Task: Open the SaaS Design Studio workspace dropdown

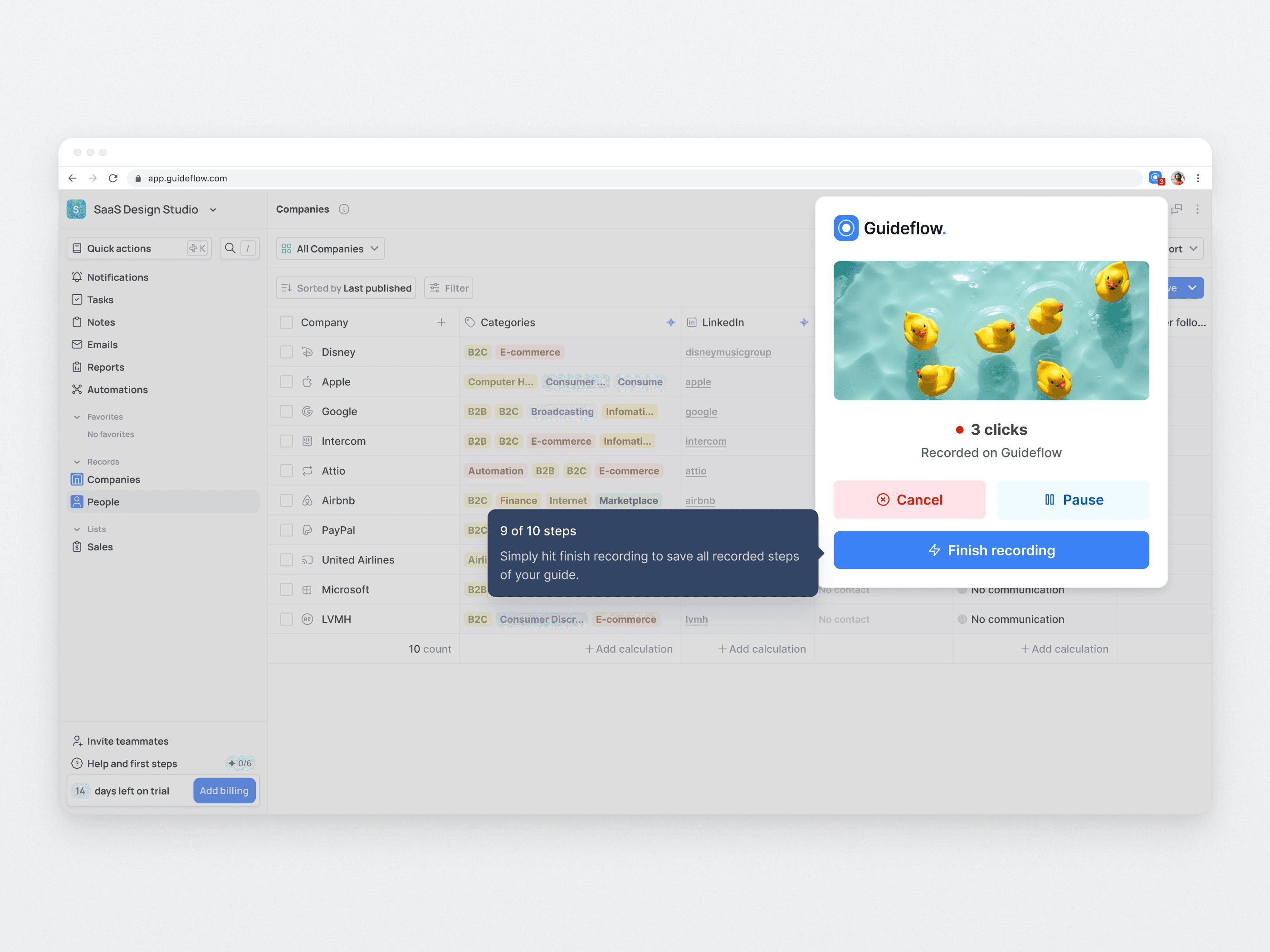Action: [x=213, y=210]
